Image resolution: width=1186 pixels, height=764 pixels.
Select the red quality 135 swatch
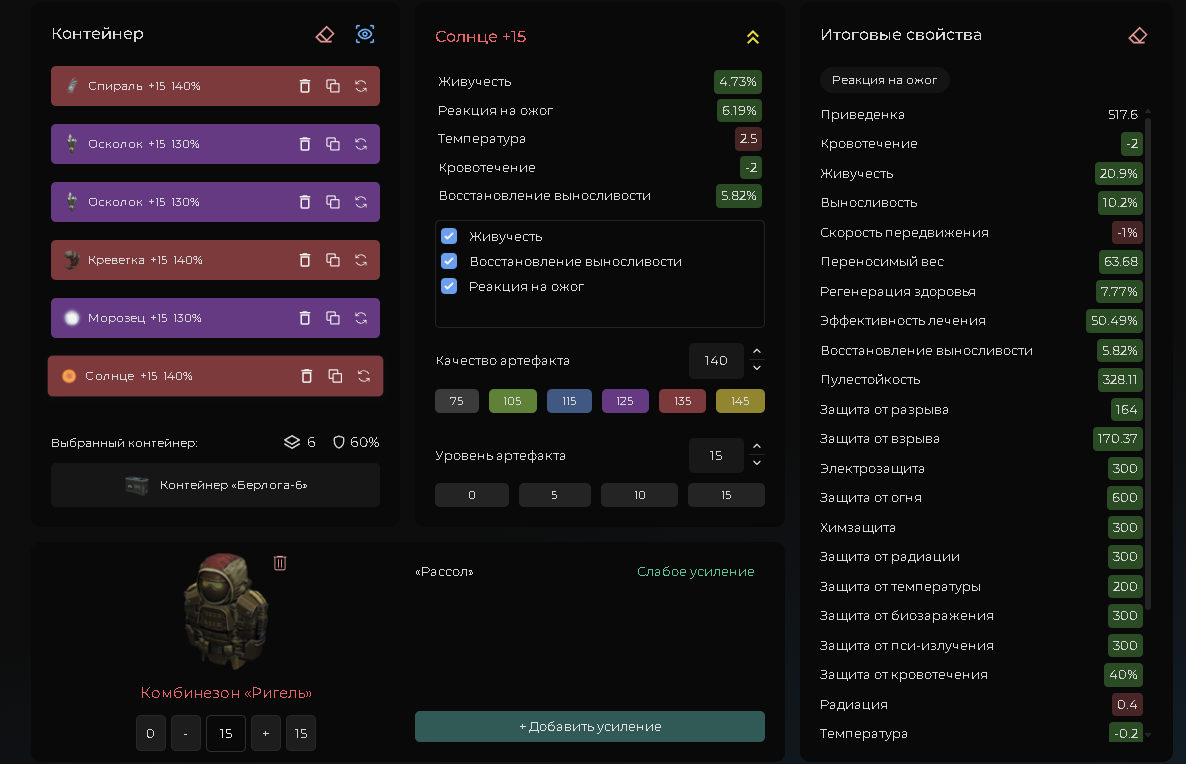682,401
